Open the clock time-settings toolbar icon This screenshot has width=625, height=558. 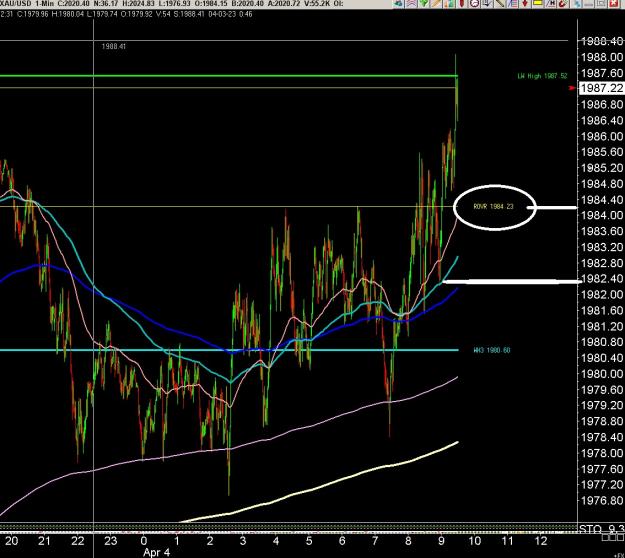click(x=474, y=3)
